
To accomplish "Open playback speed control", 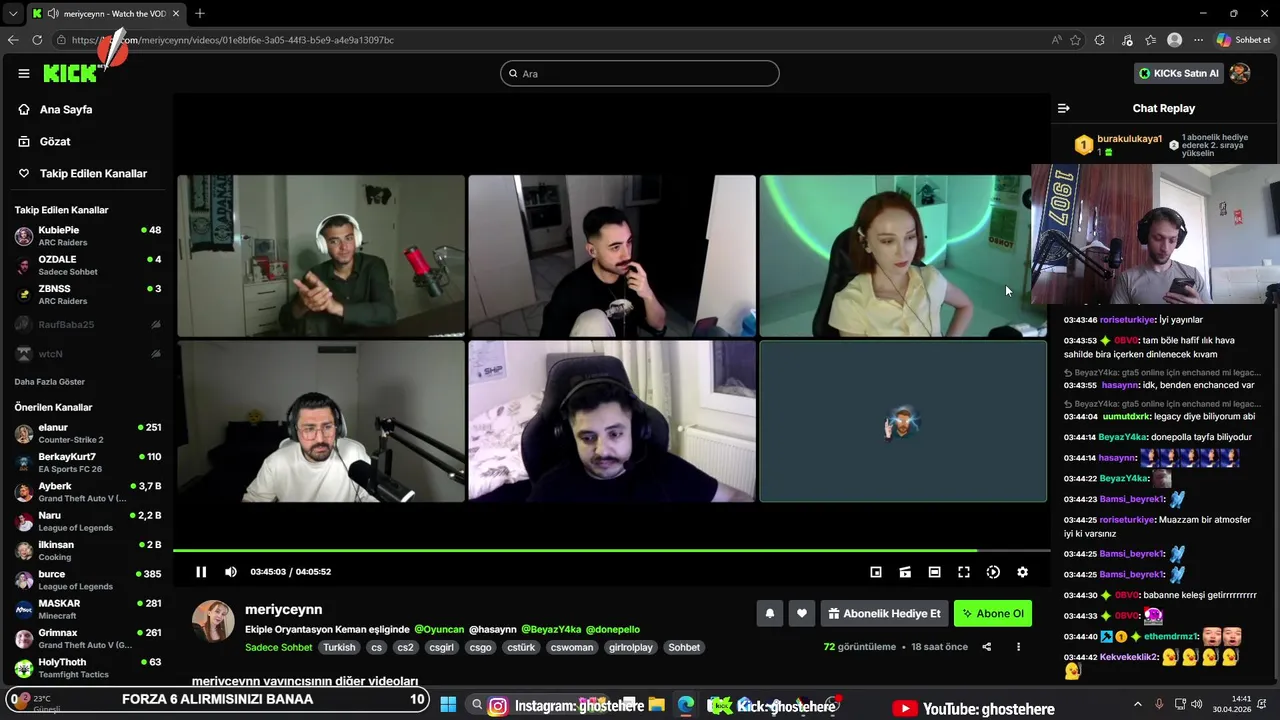I will click(993, 572).
